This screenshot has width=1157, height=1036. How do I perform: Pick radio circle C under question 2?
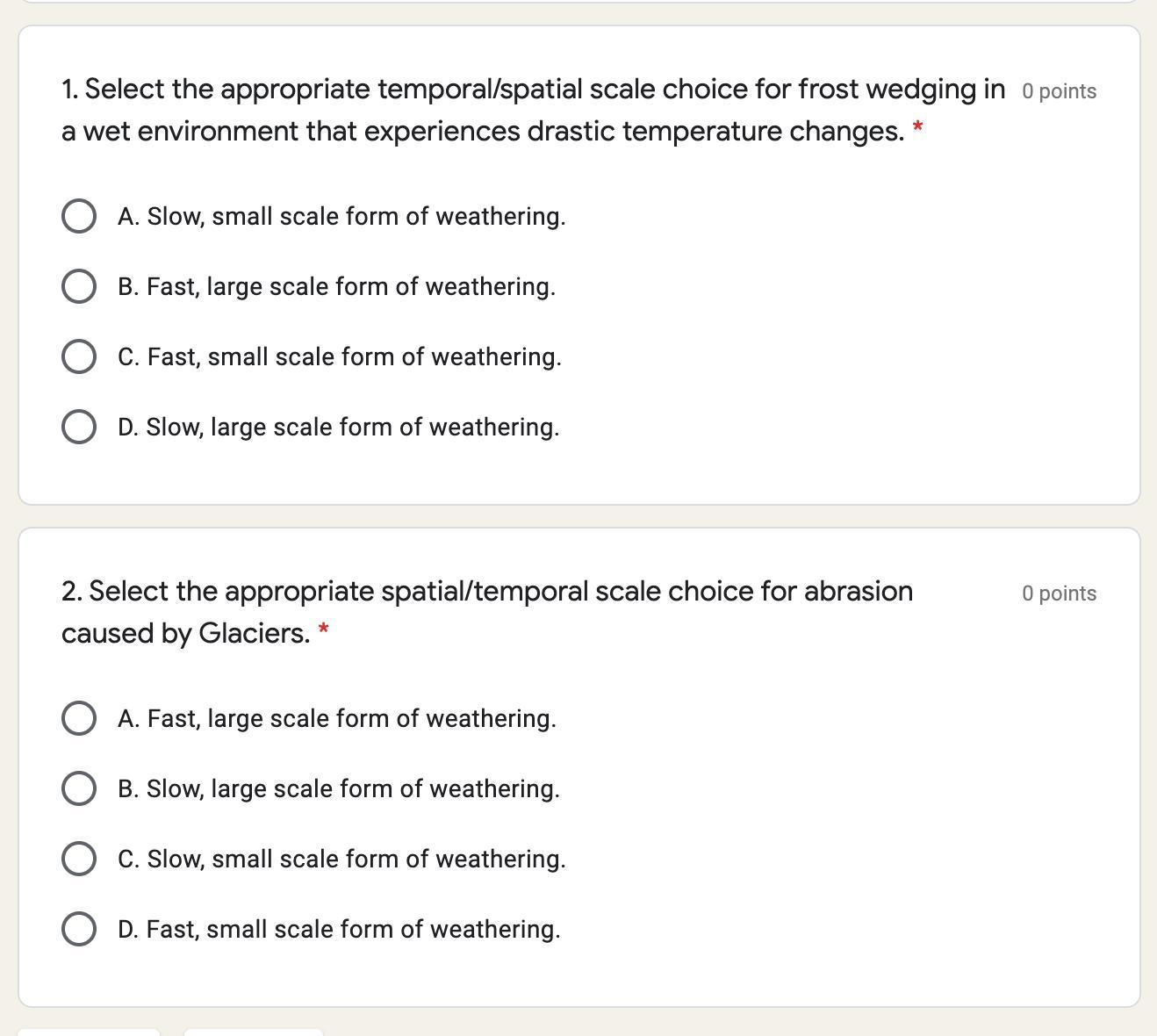(79, 859)
